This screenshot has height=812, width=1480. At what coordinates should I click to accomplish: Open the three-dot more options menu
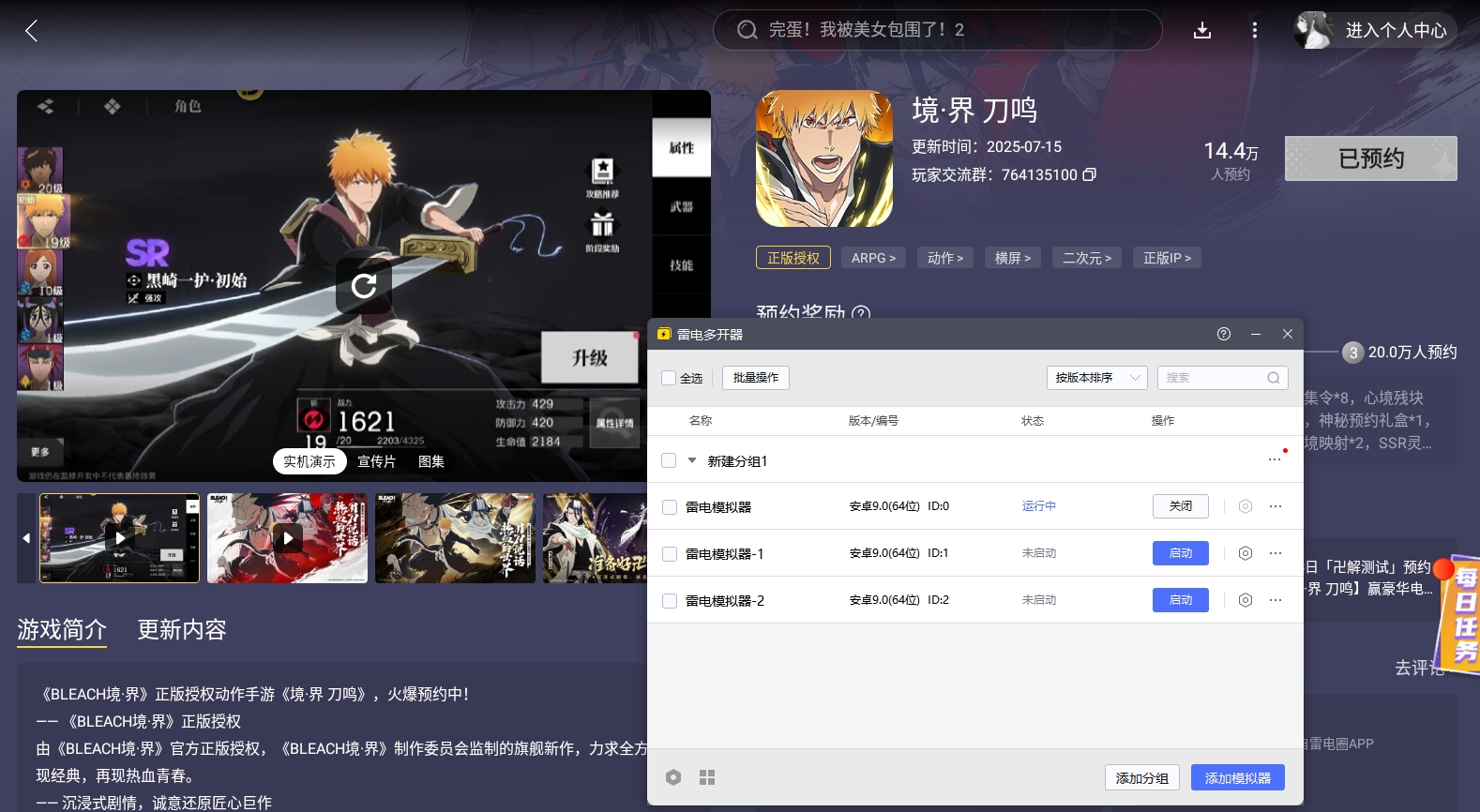coord(1255,31)
